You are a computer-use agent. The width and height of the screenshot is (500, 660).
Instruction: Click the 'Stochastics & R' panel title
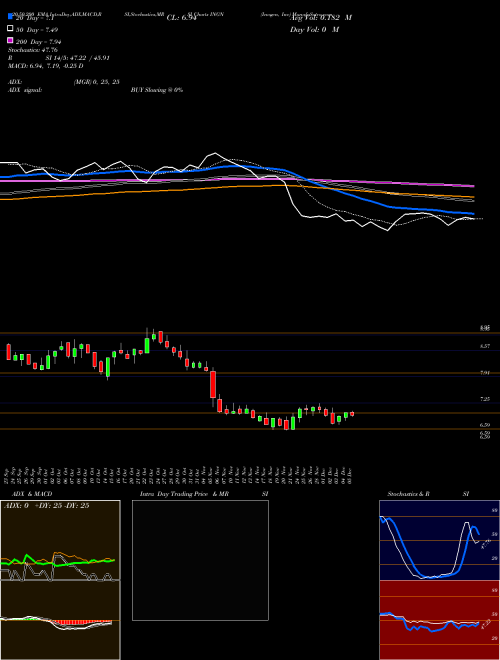click(408, 494)
